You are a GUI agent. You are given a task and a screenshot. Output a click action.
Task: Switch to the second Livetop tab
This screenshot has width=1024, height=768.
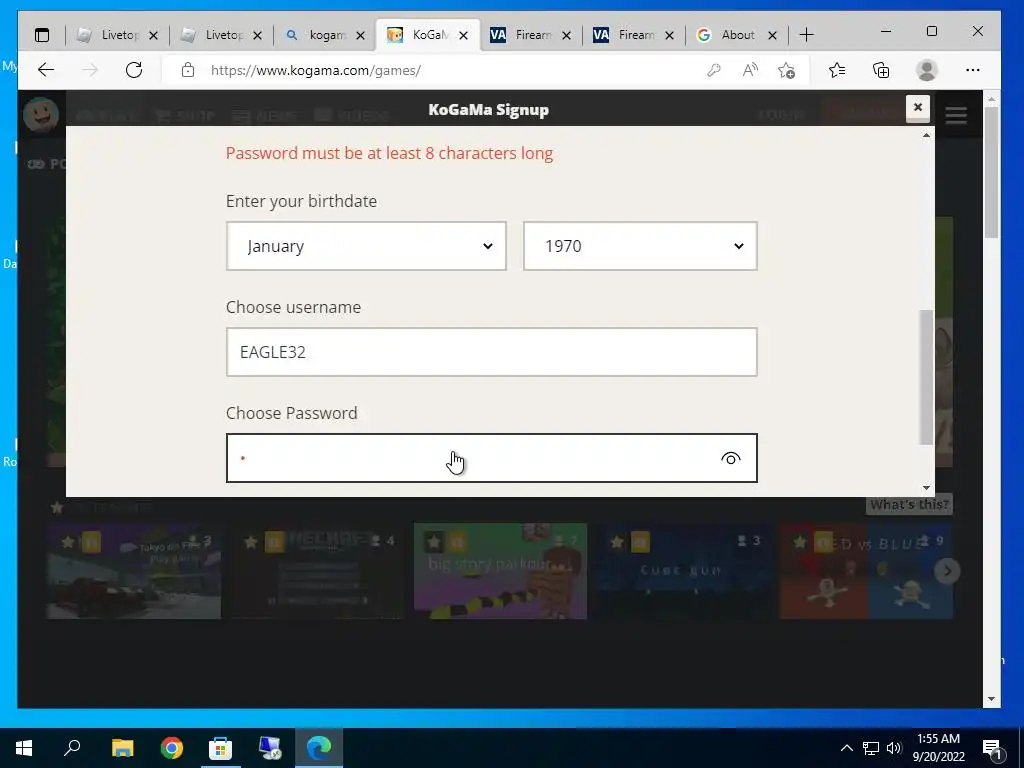coord(221,35)
